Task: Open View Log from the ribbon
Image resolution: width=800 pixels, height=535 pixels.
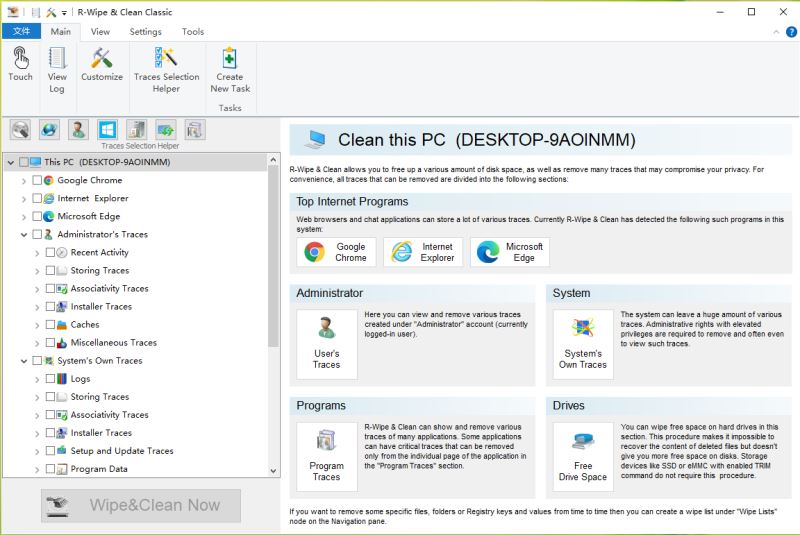Action: click(x=57, y=70)
